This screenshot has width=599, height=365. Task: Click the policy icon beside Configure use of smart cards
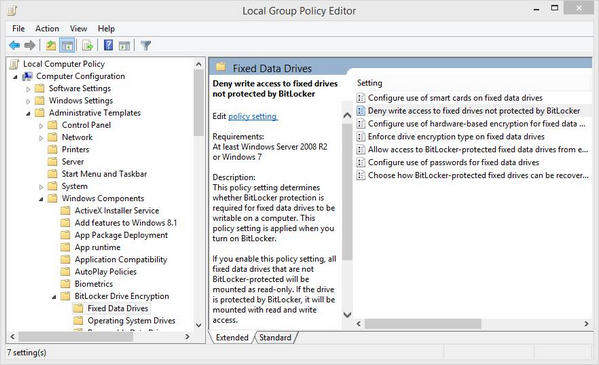click(x=360, y=98)
